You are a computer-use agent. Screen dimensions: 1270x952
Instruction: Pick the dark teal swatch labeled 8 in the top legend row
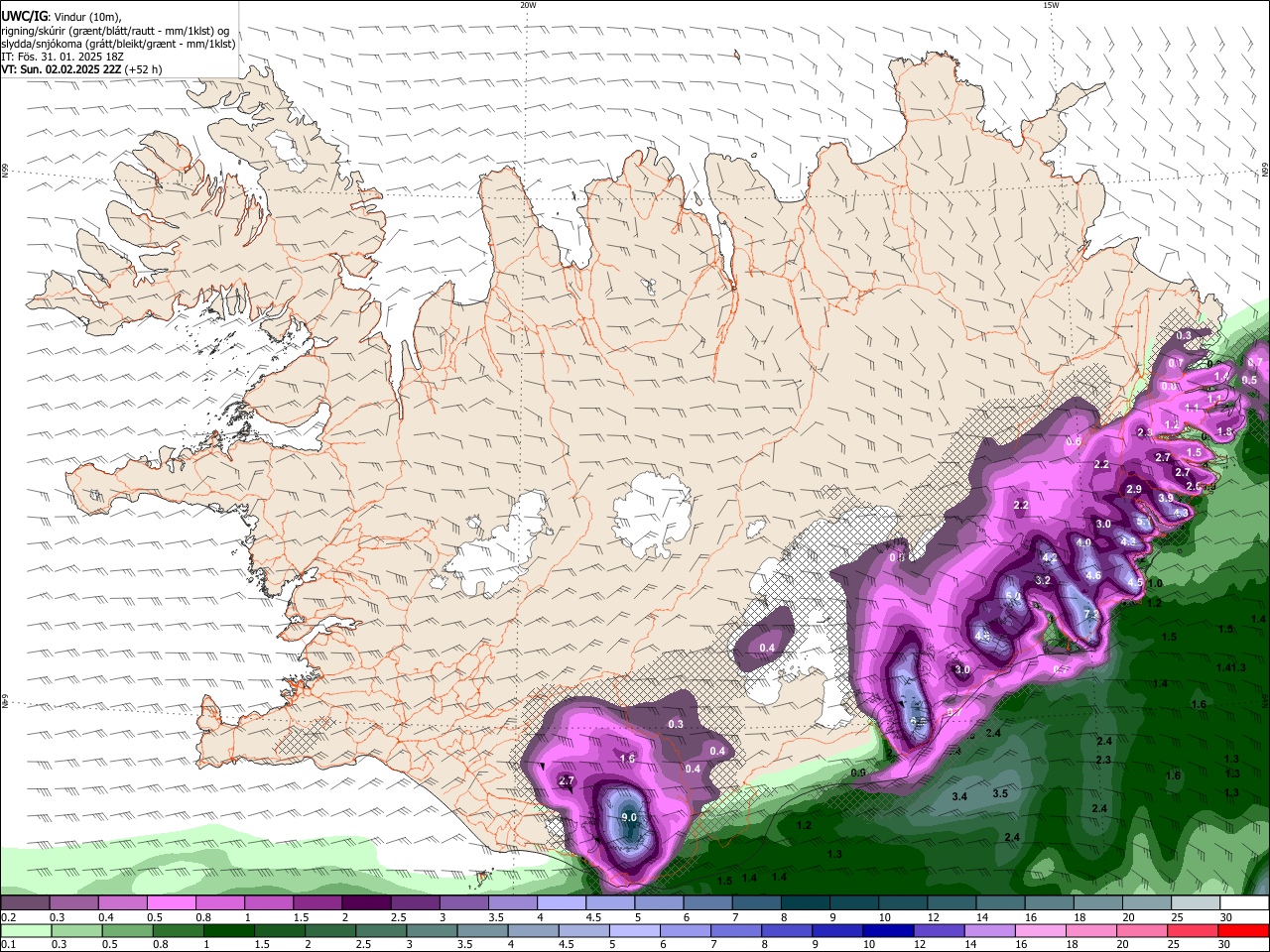[804, 903]
